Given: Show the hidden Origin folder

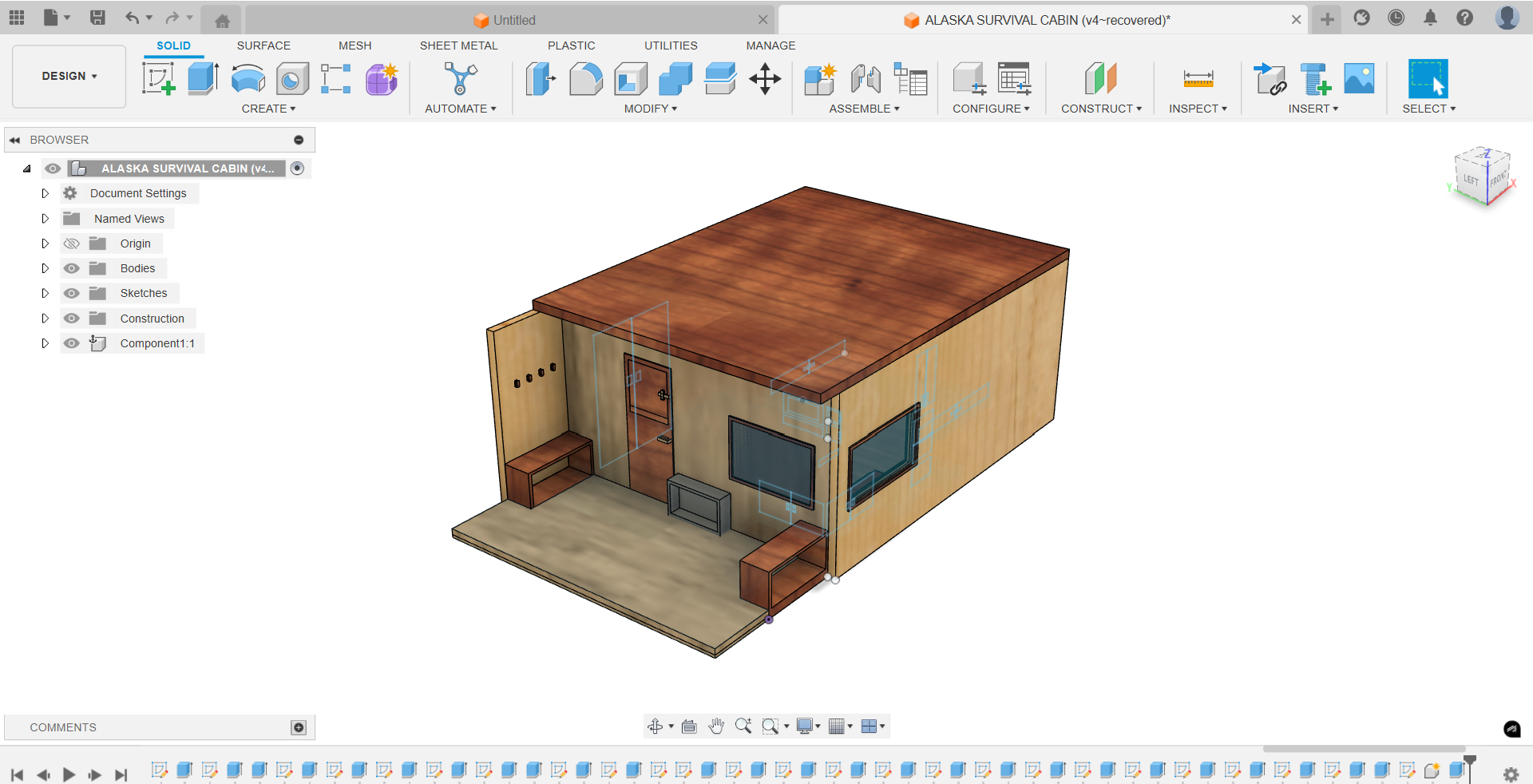Looking at the screenshot, I should pyautogui.click(x=72, y=244).
